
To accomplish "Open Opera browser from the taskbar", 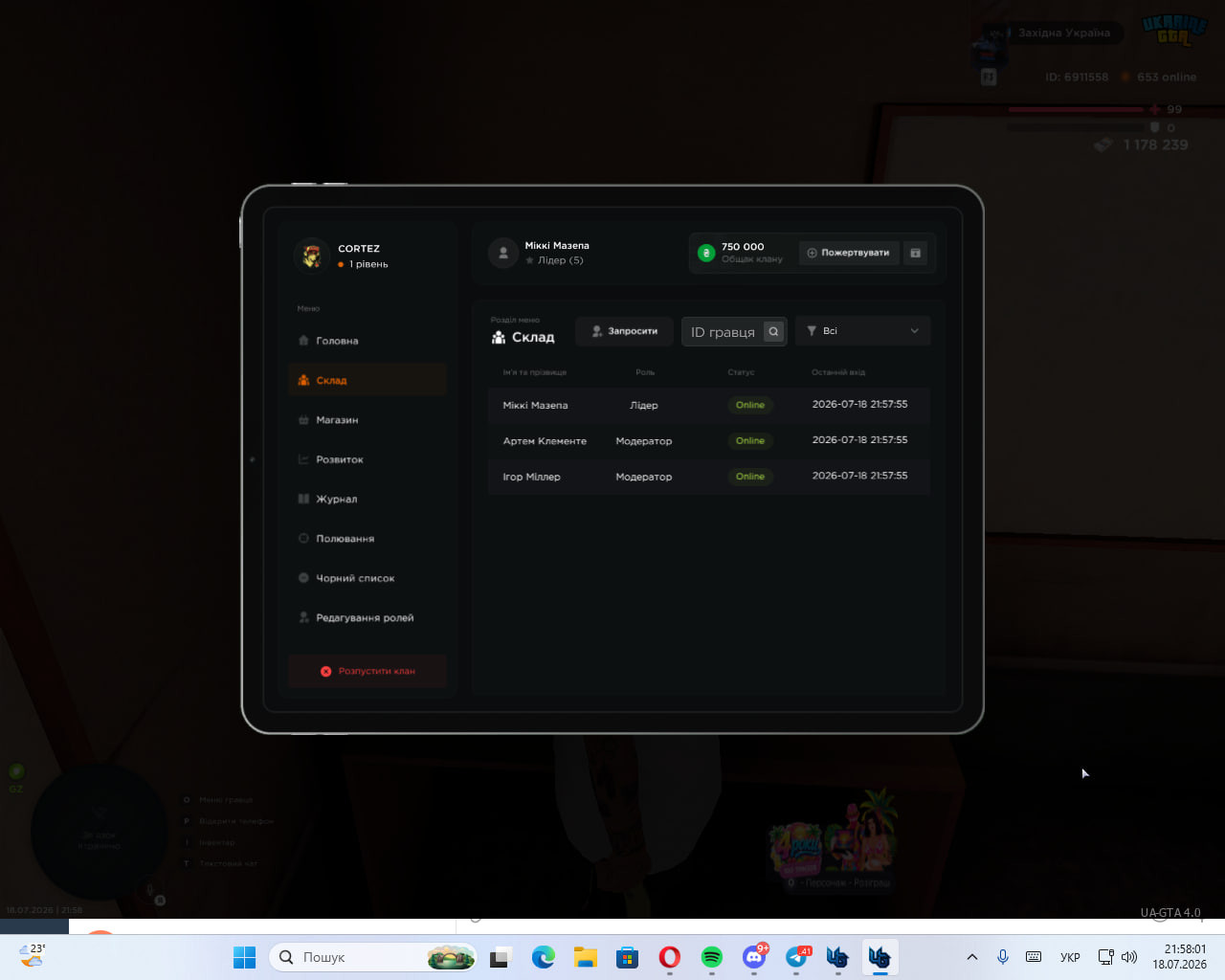I will point(669,957).
